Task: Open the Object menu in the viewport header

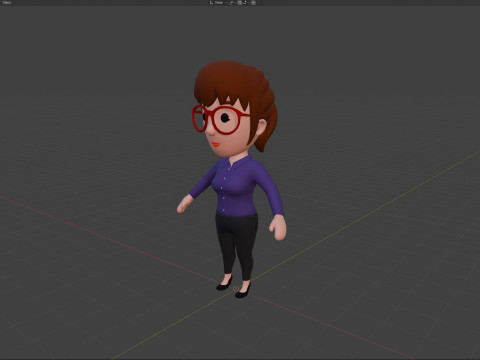Action: point(7,2)
